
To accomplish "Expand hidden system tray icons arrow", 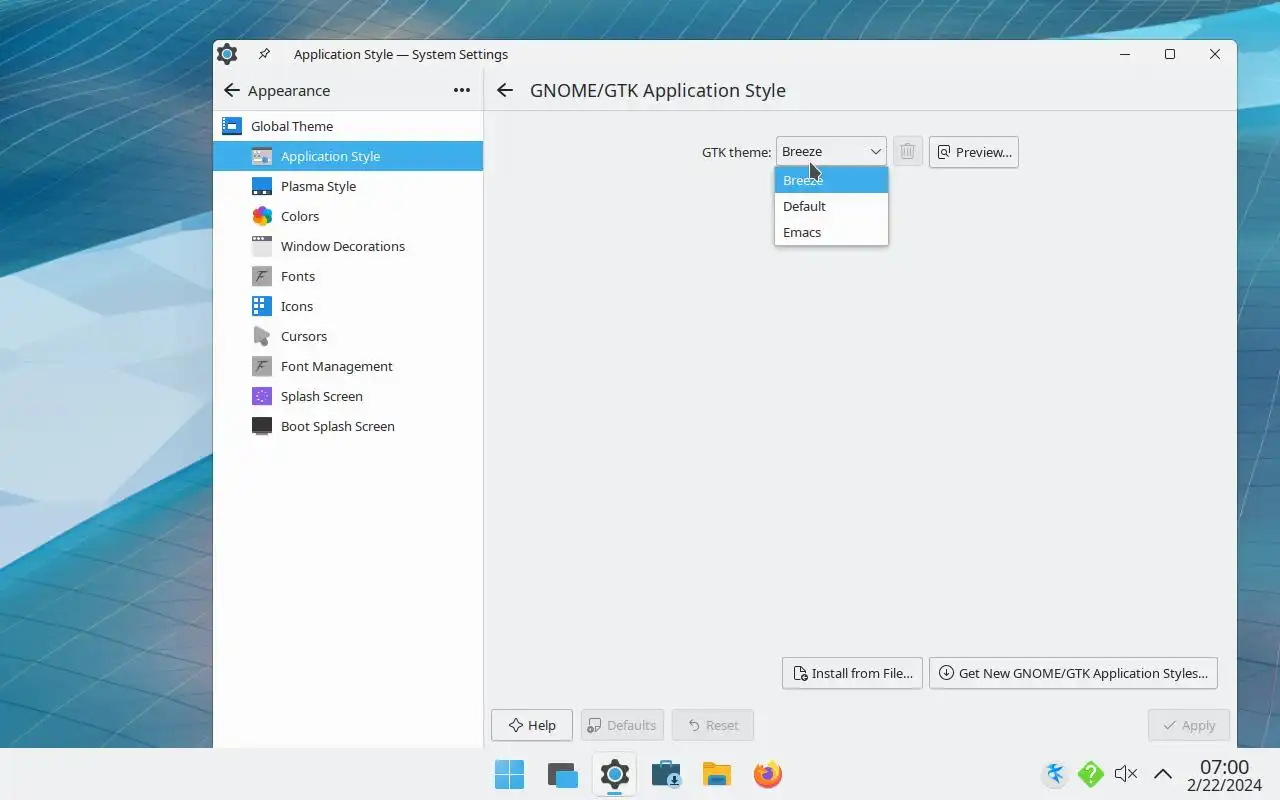I will pos(1162,773).
